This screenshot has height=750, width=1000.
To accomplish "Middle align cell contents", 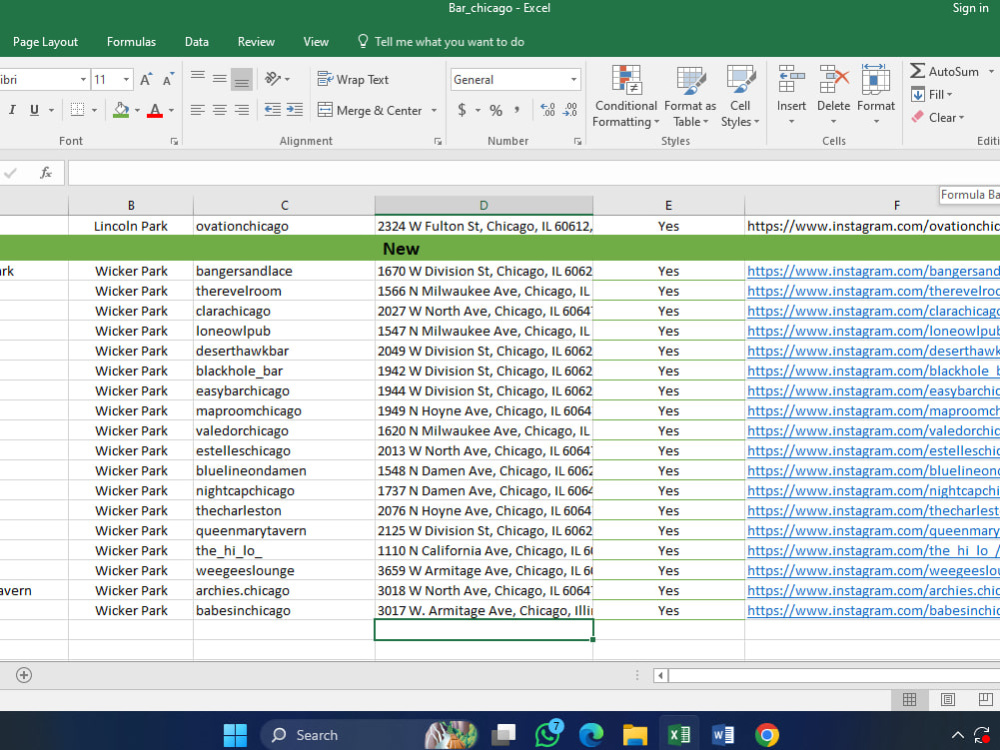I will (x=219, y=79).
